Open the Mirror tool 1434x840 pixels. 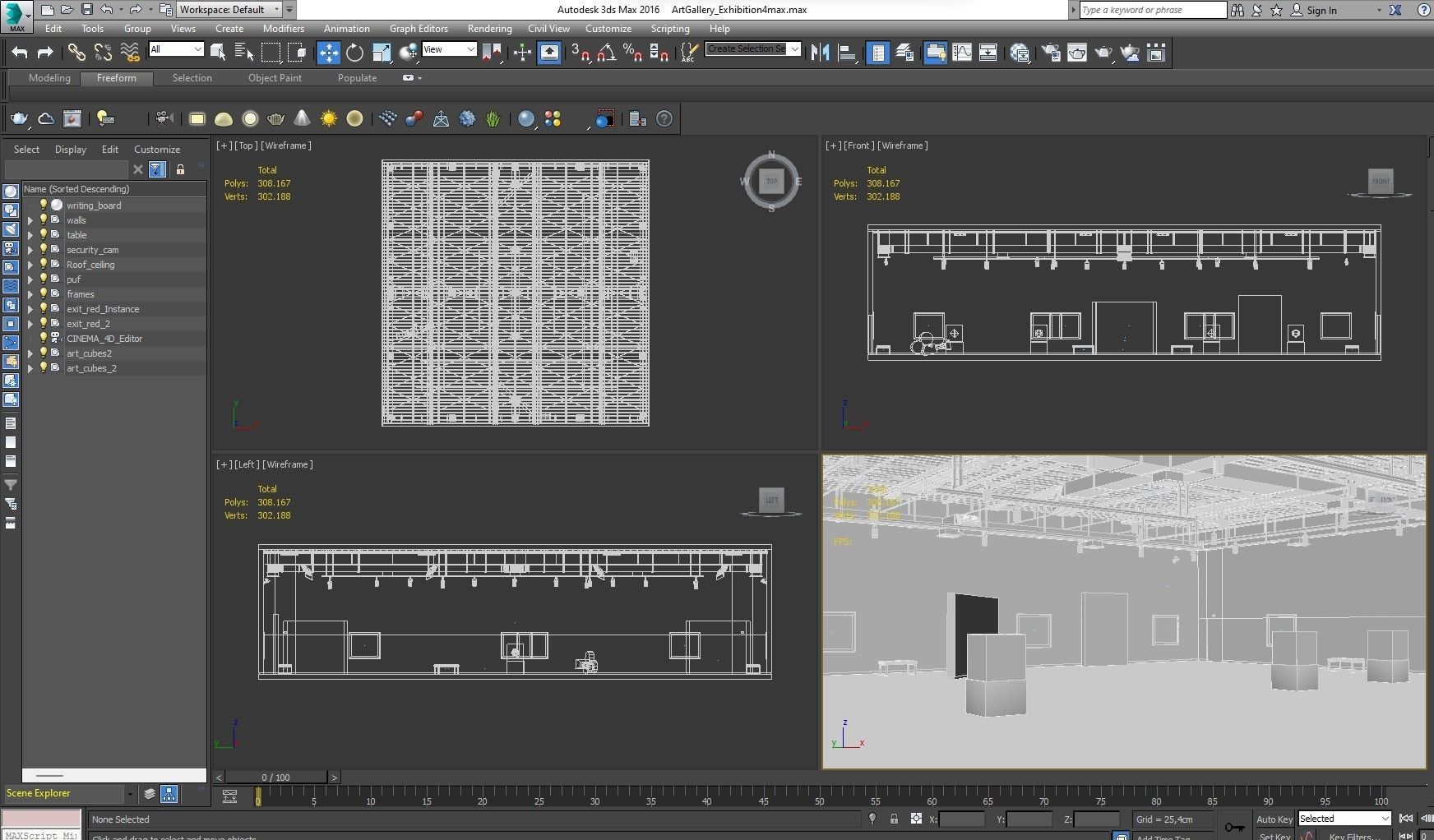820,53
